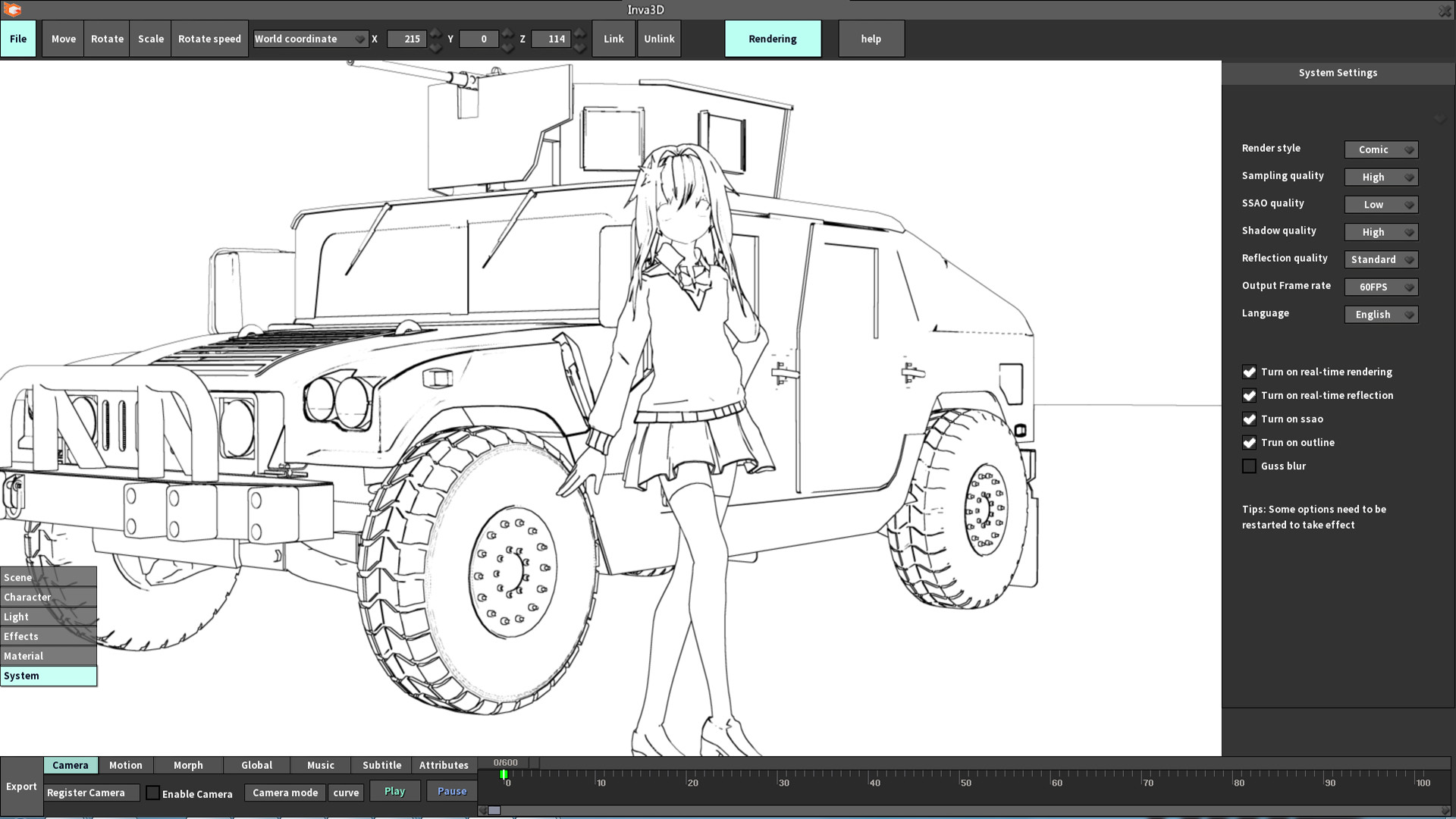Click the Export button
This screenshot has width=1456, height=819.
point(21,786)
